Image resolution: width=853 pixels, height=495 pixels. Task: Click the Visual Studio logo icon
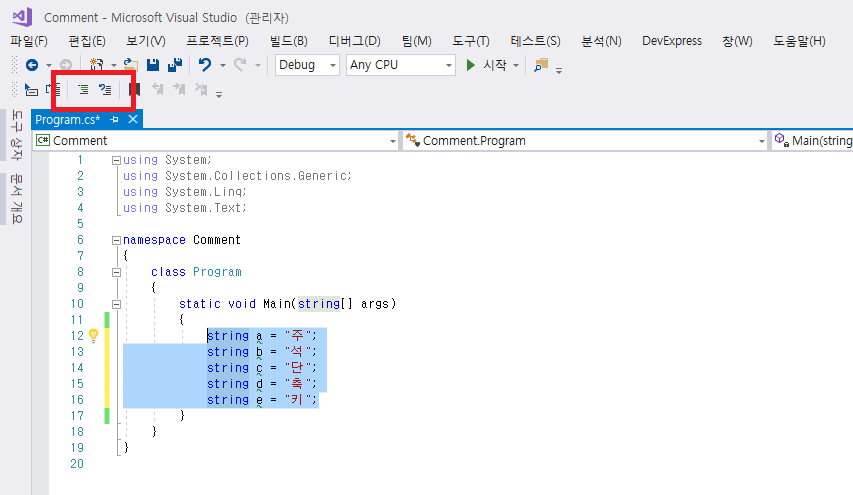coord(22,17)
